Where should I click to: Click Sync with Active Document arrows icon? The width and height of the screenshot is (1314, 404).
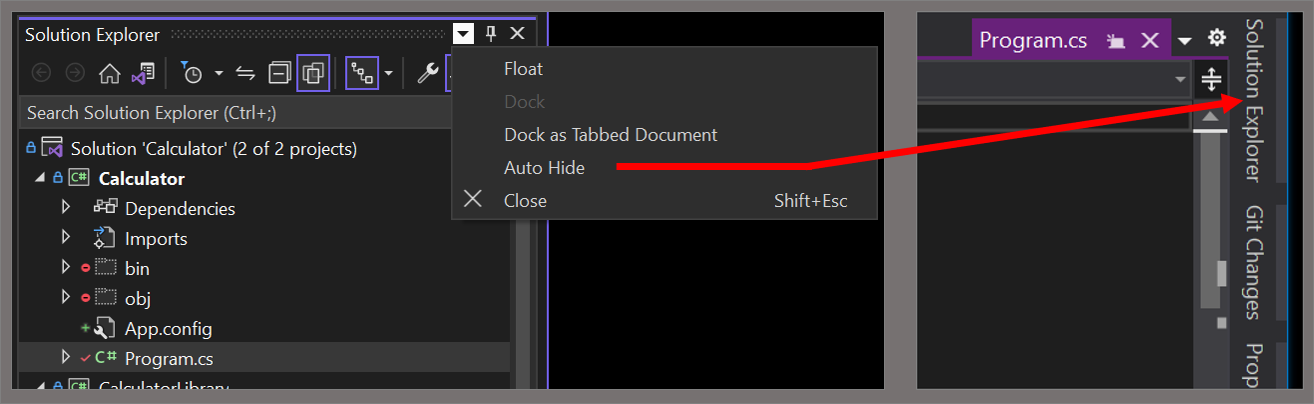pos(245,73)
